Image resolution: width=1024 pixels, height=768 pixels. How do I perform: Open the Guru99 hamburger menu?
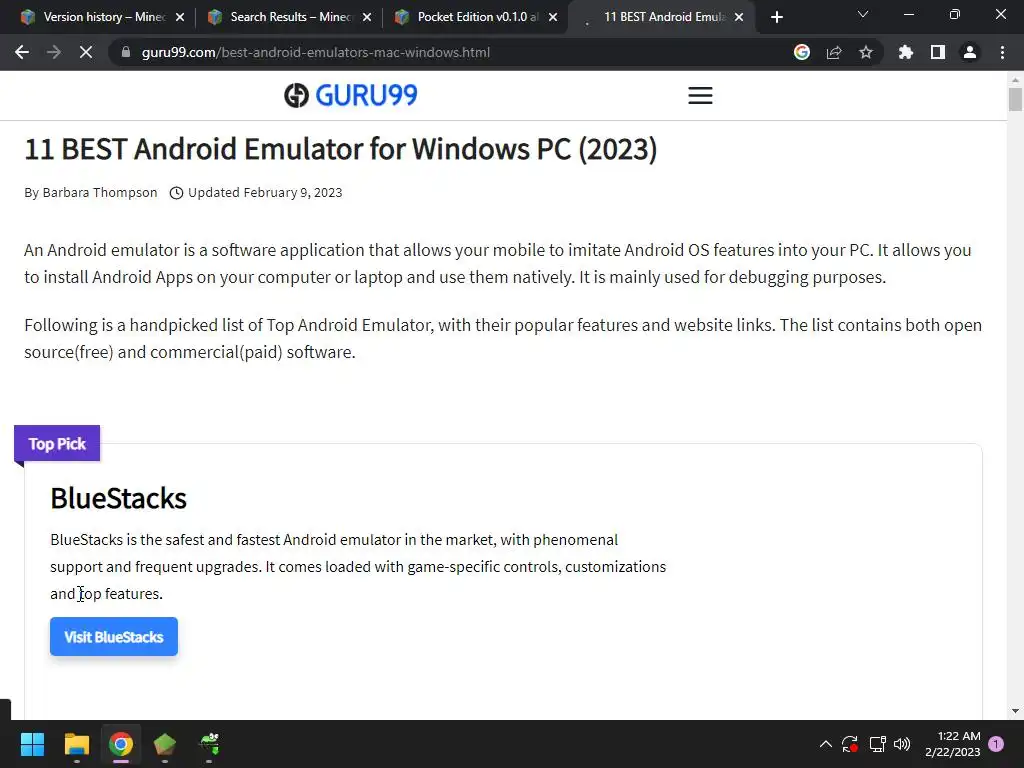[700, 95]
